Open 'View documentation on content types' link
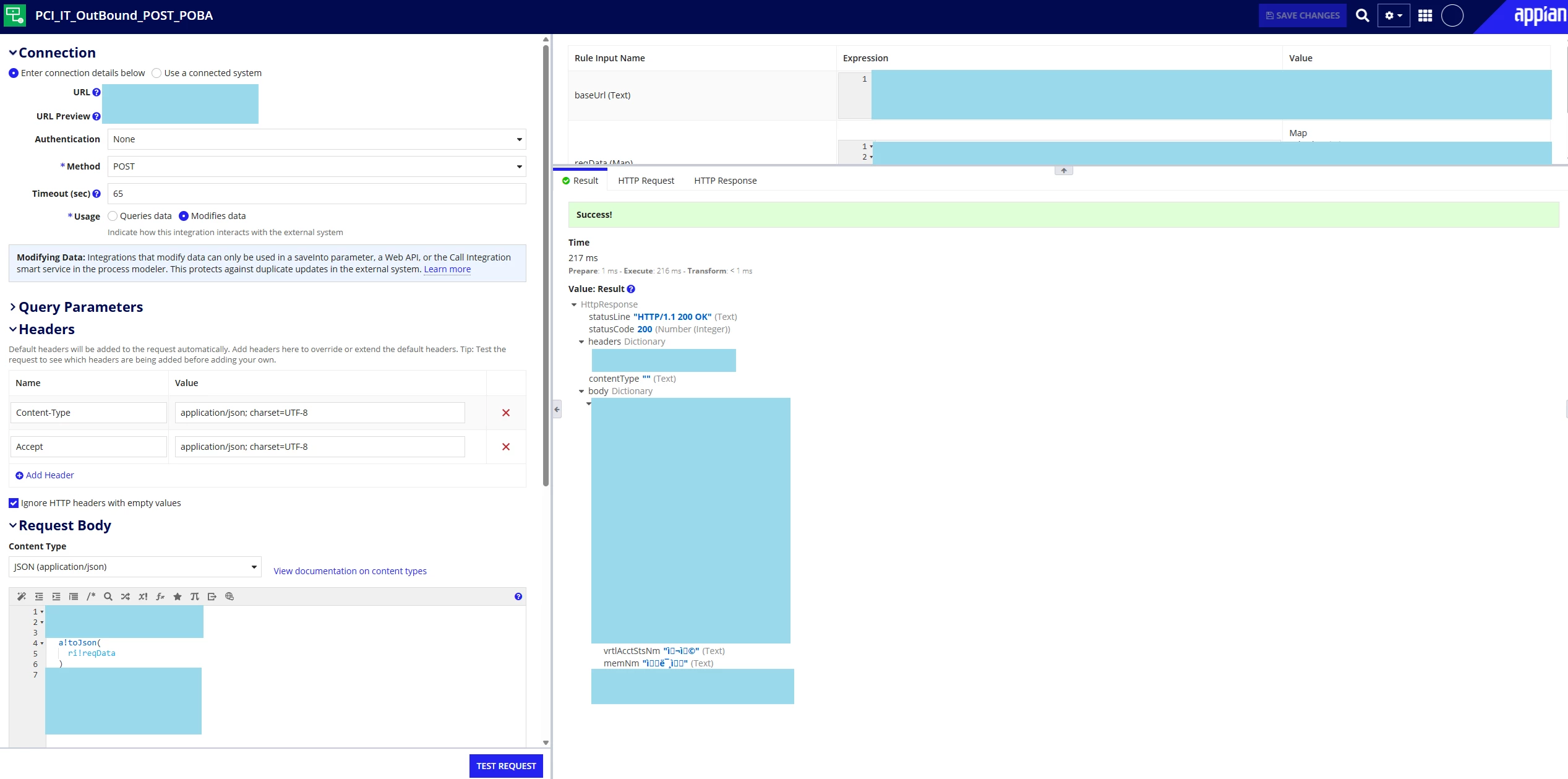The height and width of the screenshot is (779, 1568). pos(350,571)
